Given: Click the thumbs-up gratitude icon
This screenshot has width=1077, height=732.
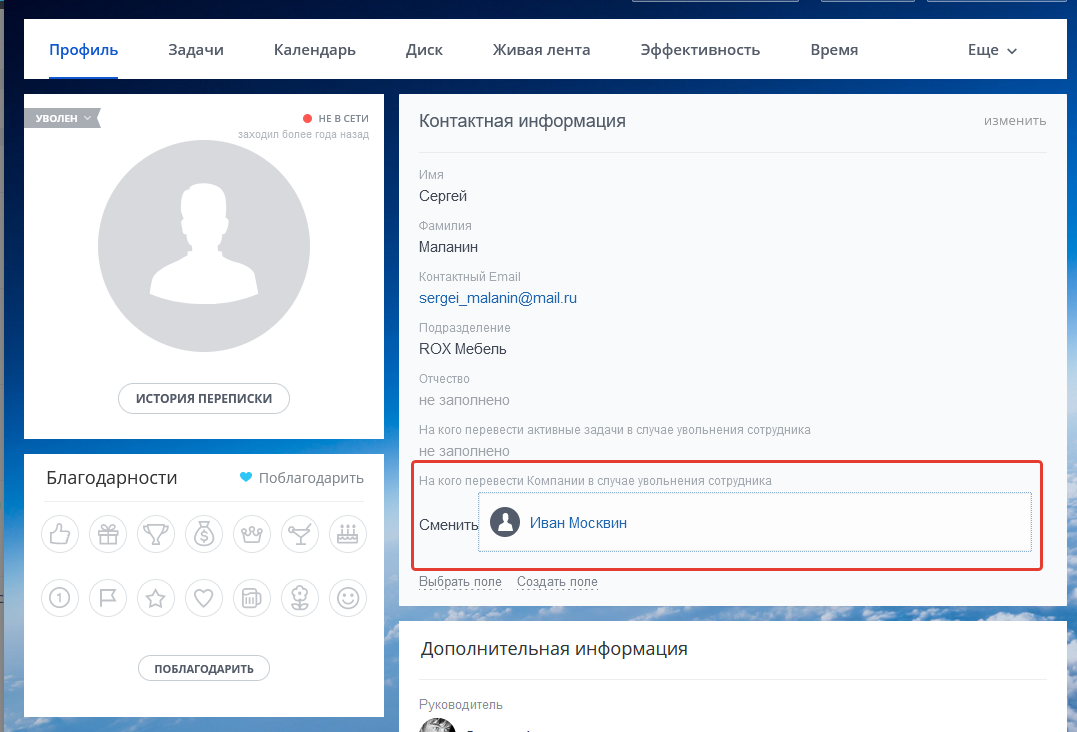Looking at the screenshot, I should (60, 534).
